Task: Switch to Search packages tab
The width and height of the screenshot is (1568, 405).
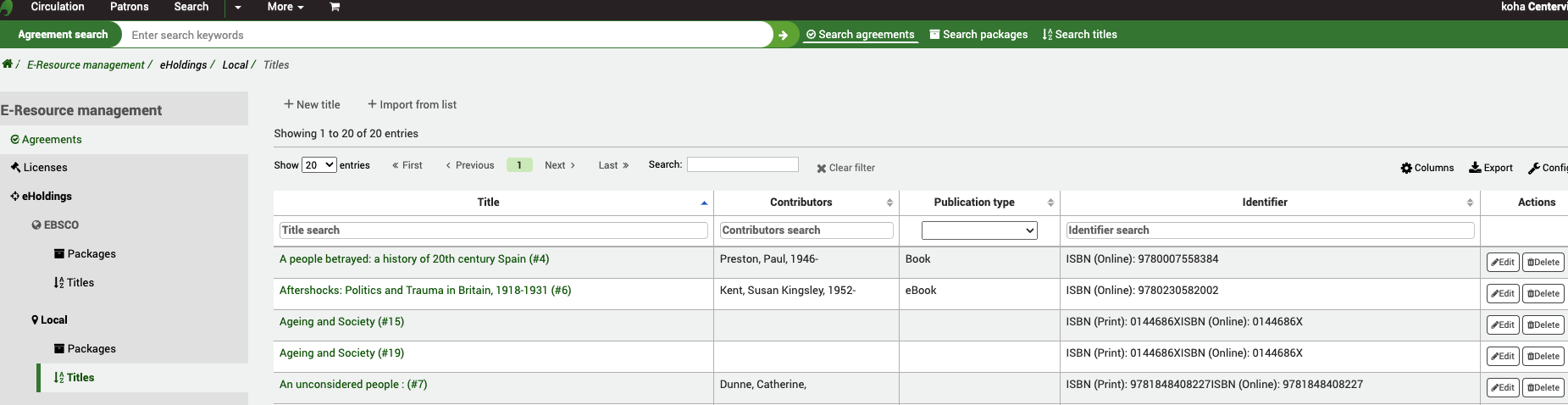Action: (978, 35)
